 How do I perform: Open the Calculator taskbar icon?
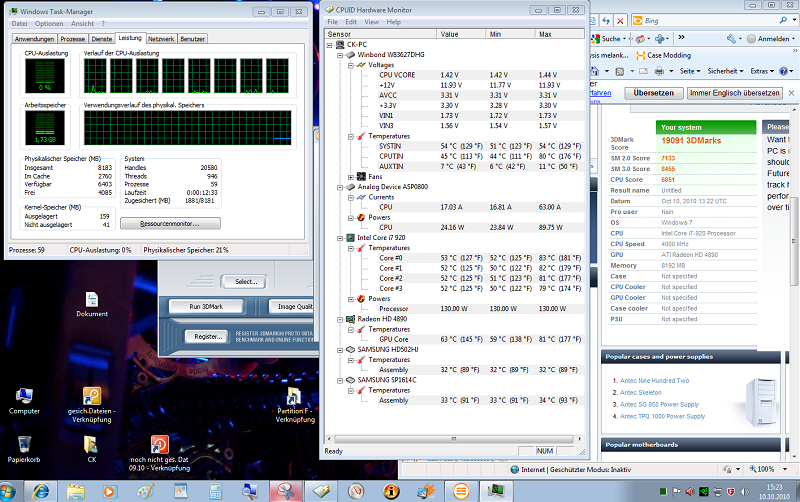point(216,492)
